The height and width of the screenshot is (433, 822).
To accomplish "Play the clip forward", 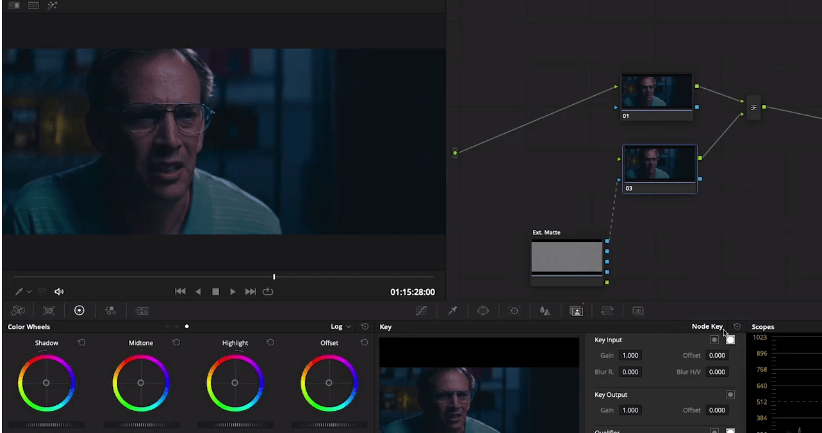I will (233, 291).
